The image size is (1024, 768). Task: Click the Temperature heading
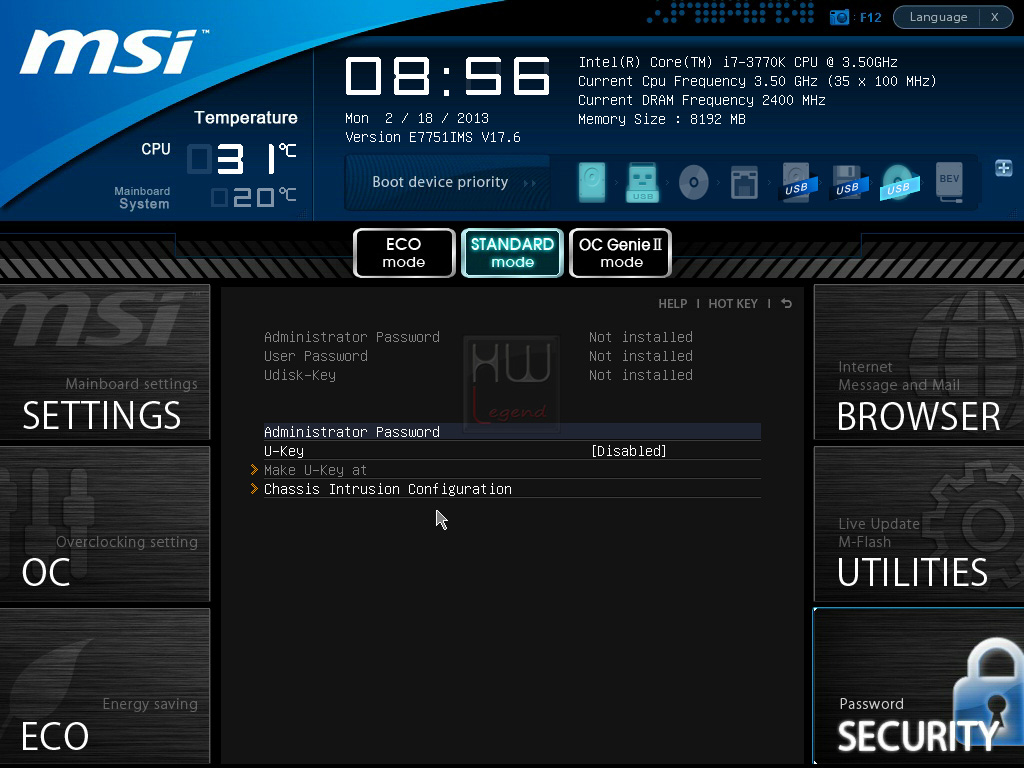[x=246, y=118]
